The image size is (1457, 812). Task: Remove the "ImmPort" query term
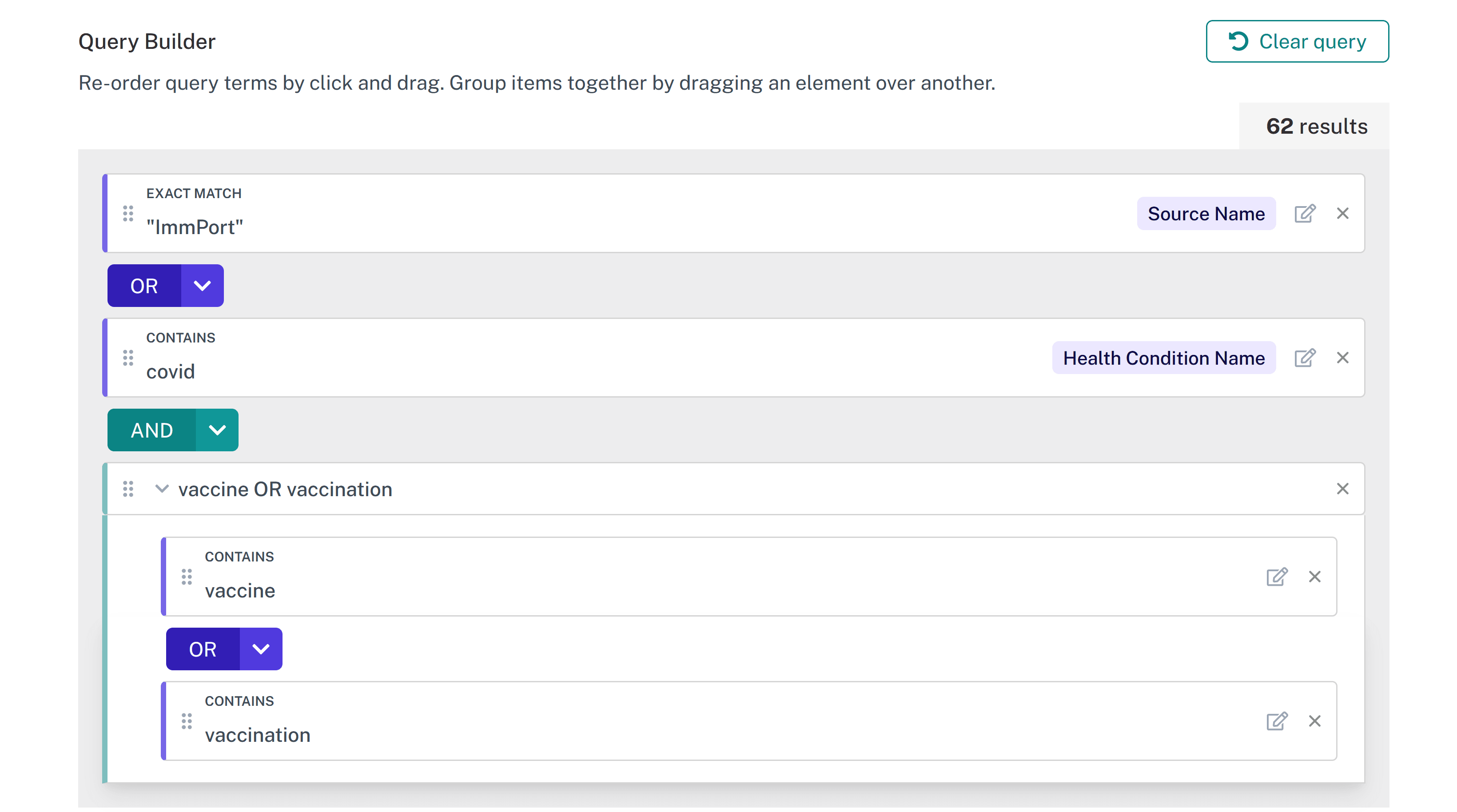(1343, 214)
